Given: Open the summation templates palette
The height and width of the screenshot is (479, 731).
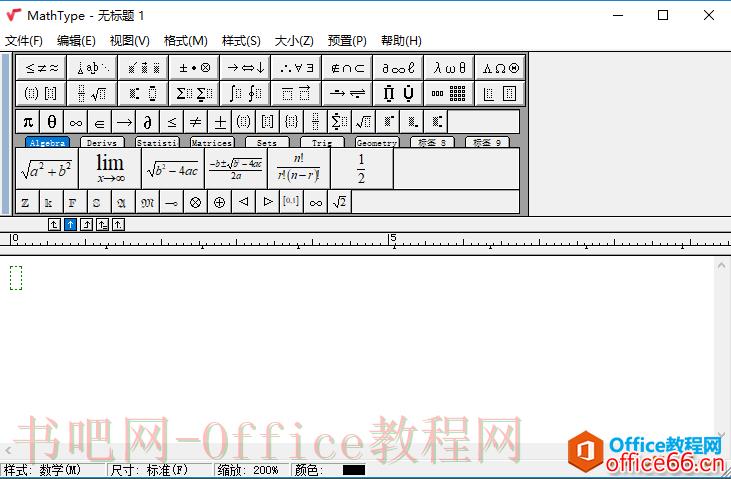Looking at the screenshot, I should tap(194, 93).
